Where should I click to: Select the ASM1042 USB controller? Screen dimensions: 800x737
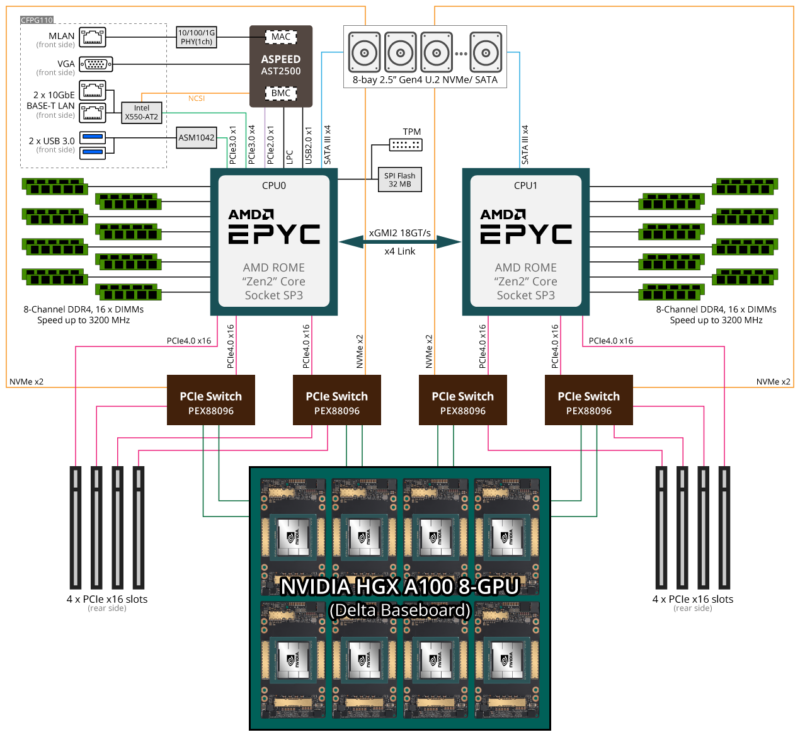click(197, 137)
